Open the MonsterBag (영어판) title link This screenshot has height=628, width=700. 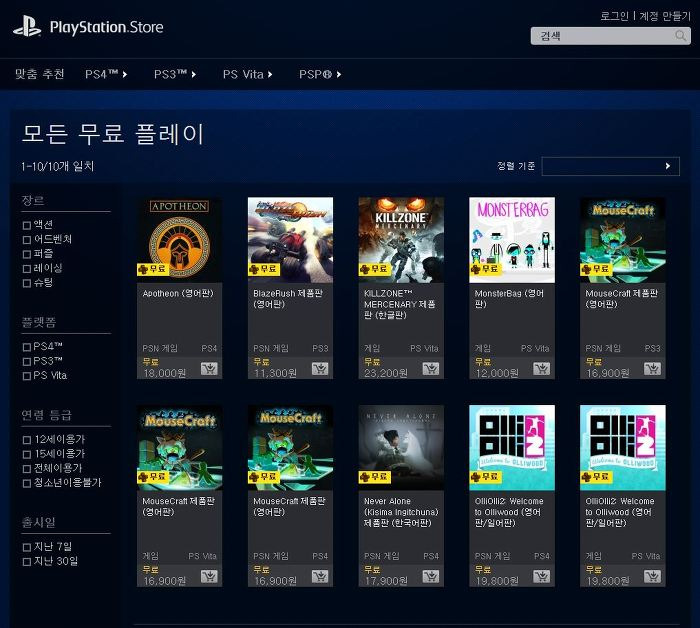509,299
